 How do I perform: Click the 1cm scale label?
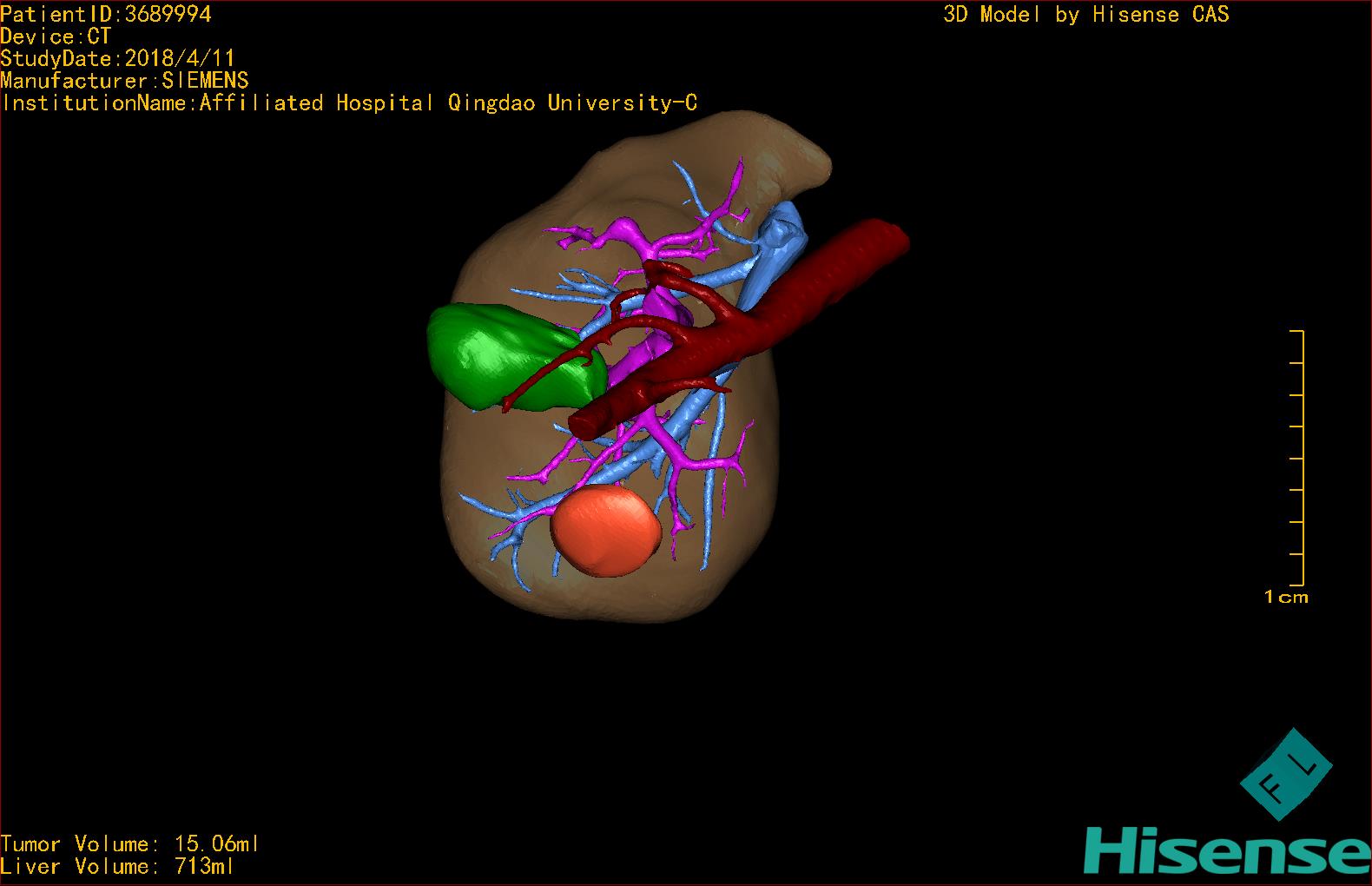click(1286, 597)
